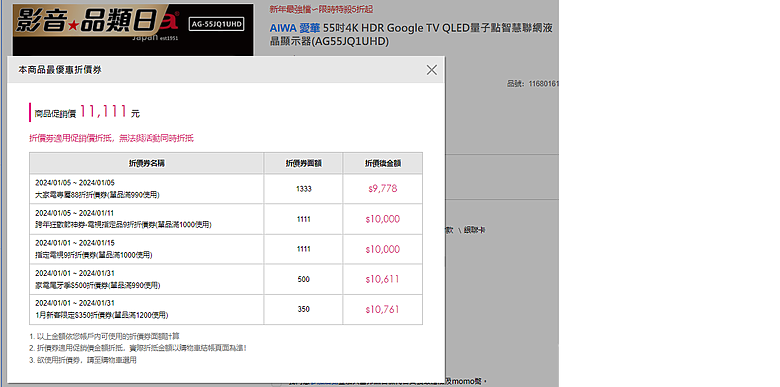Click note 1 about 帳戶內可使用的折價券
780x387 pixels.
pyautogui.click(x=104, y=336)
